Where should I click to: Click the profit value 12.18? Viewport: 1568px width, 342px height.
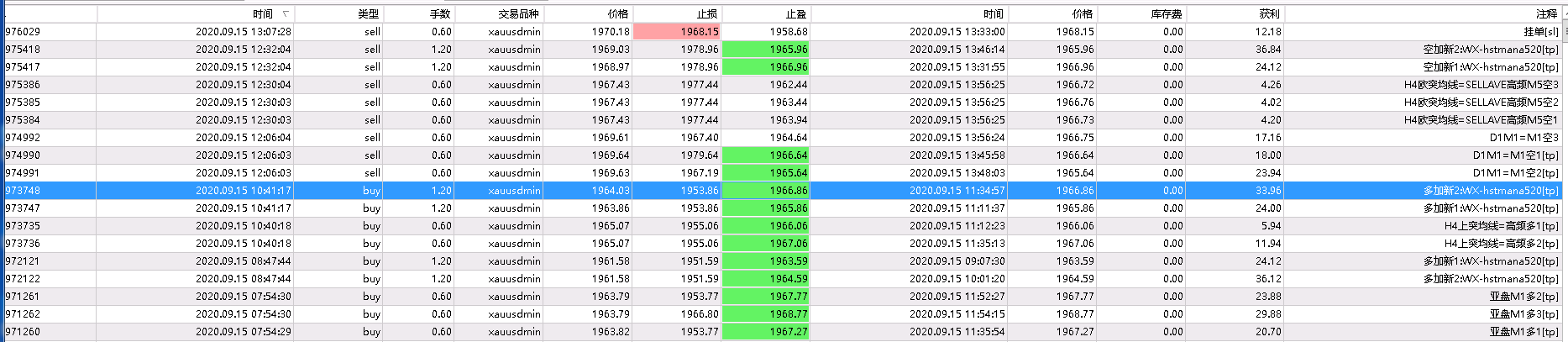(x=1268, y=31)
